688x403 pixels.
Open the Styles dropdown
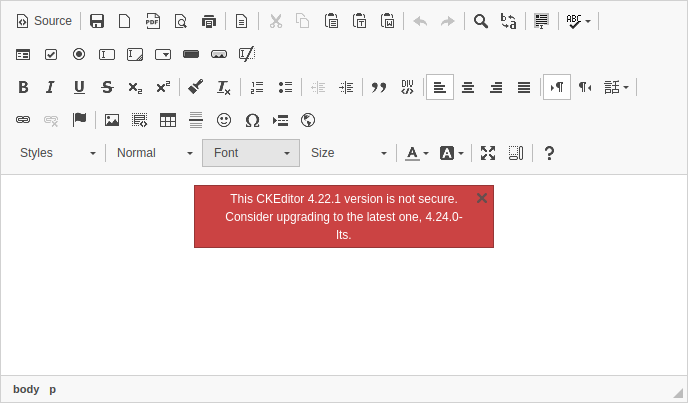tap(57, 153)
